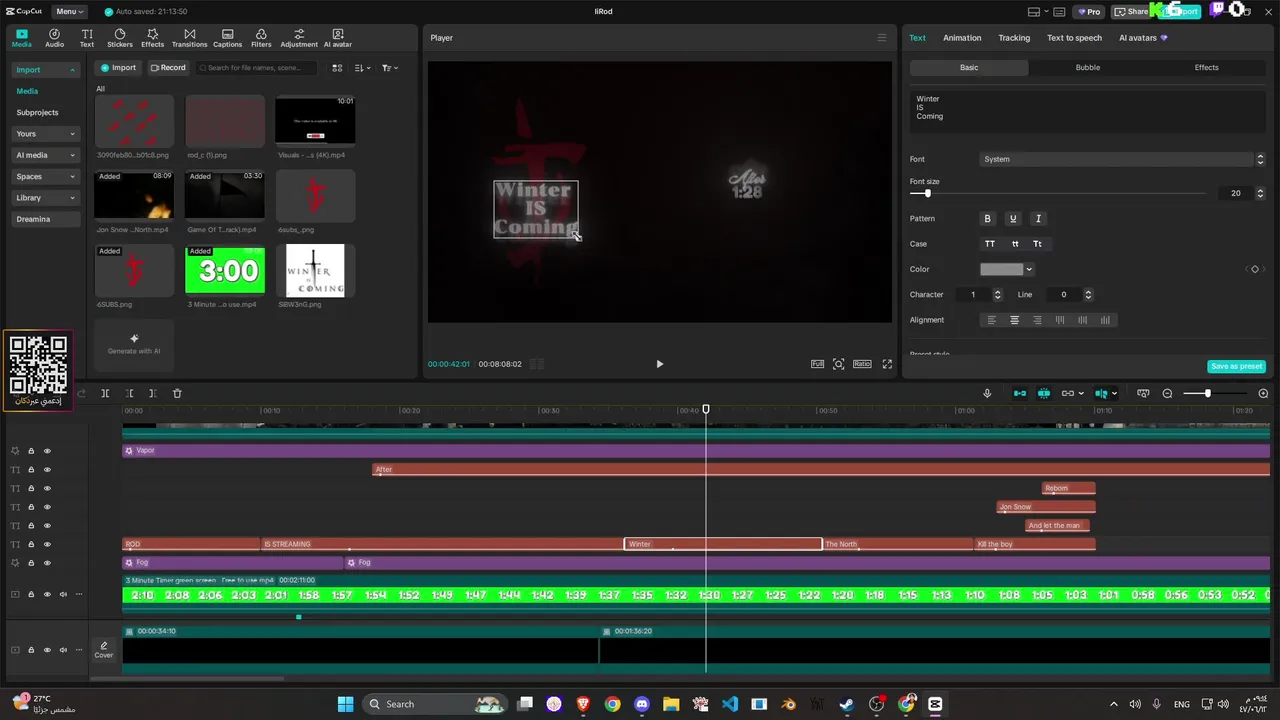Click the media search input field
The image size is (1280, 720).
tap(256, 68)
